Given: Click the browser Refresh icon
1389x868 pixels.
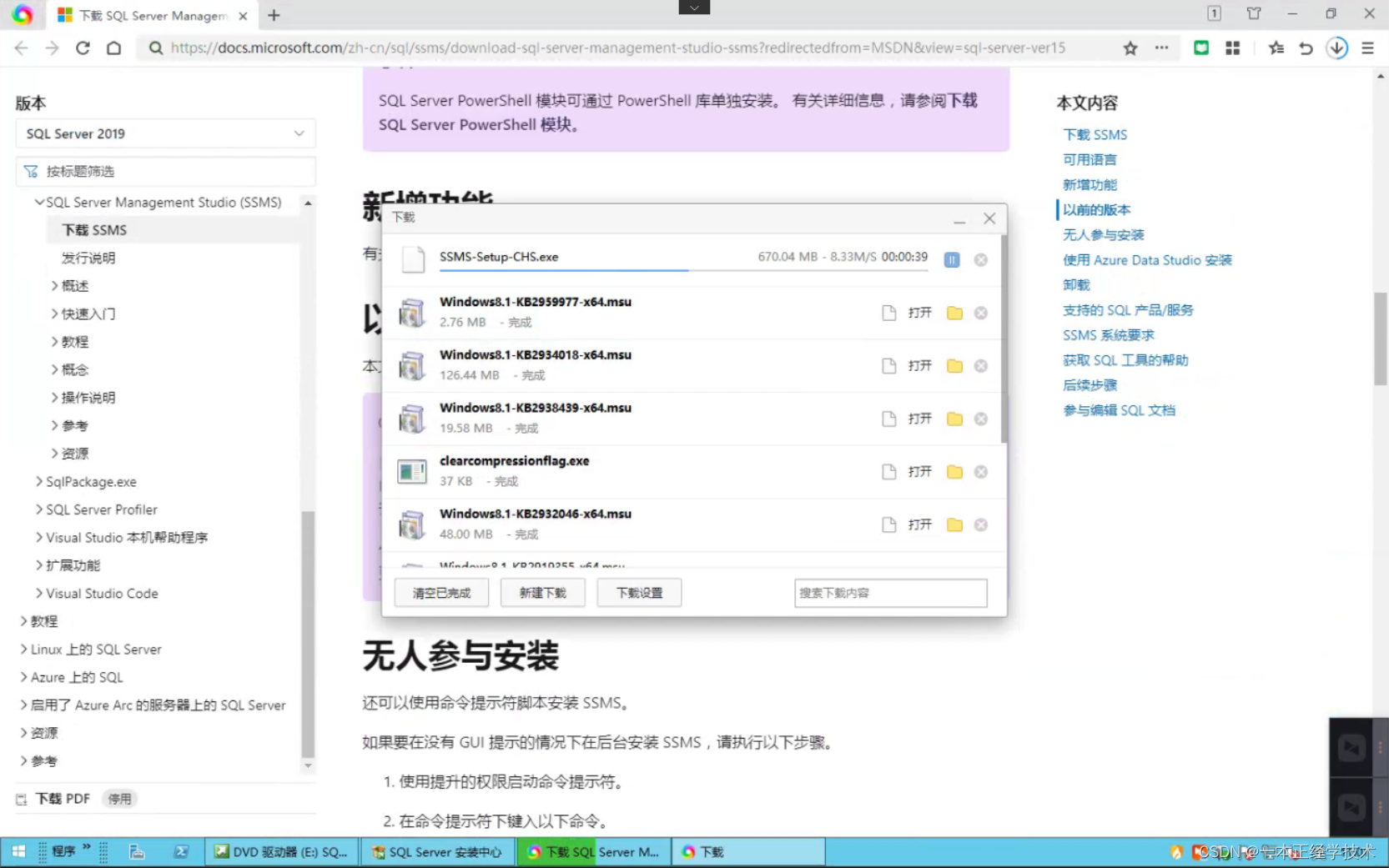Looking at the screenshot, I should [x=82, y=48].
